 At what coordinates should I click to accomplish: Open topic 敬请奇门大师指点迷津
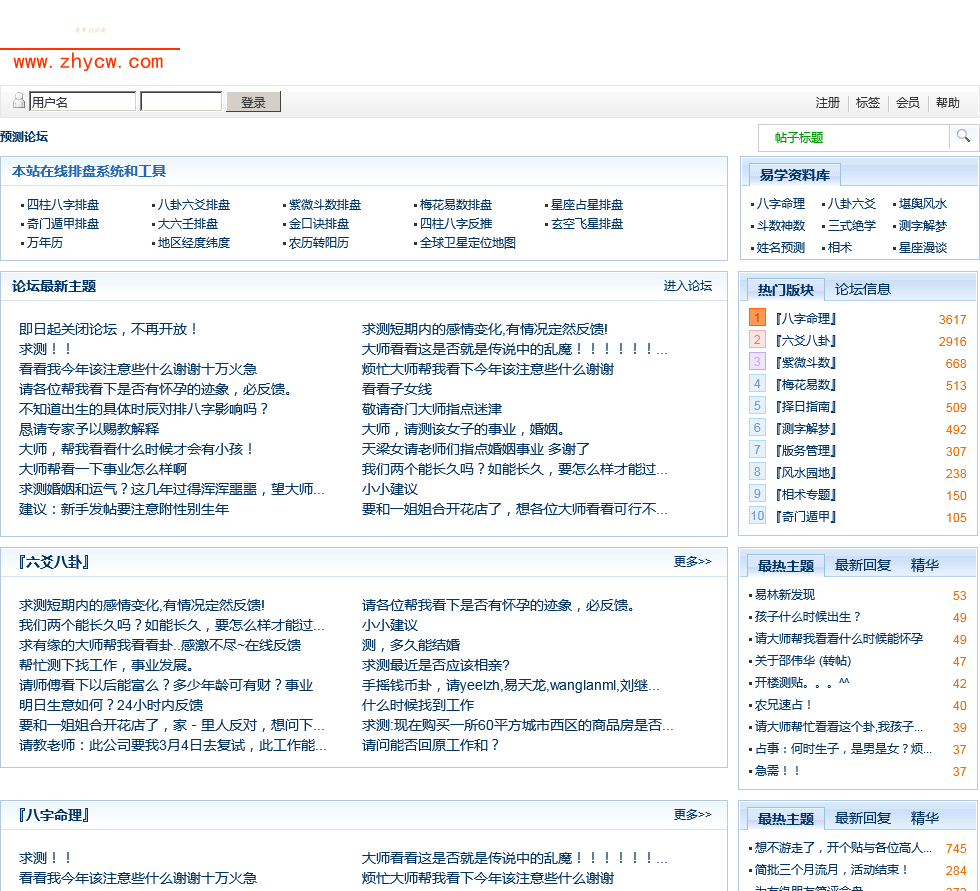pos(432,409)
